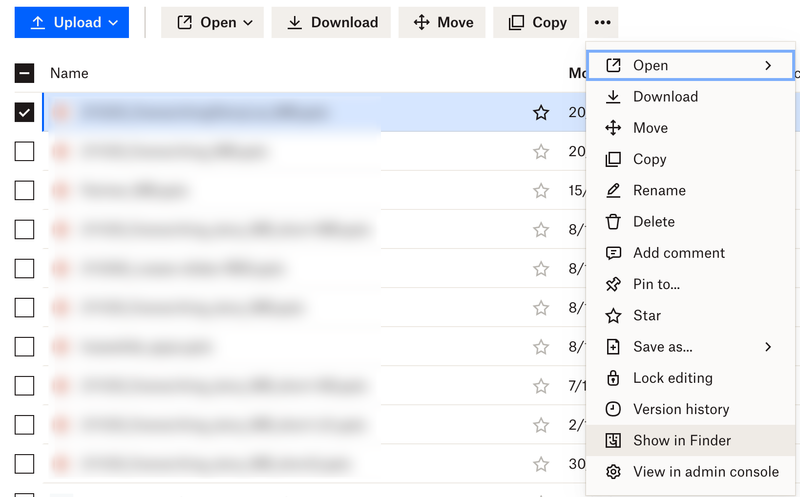Open the three-dot more actions toolbar button
This screenshot has width=800, height=497.
coord(603,22)
